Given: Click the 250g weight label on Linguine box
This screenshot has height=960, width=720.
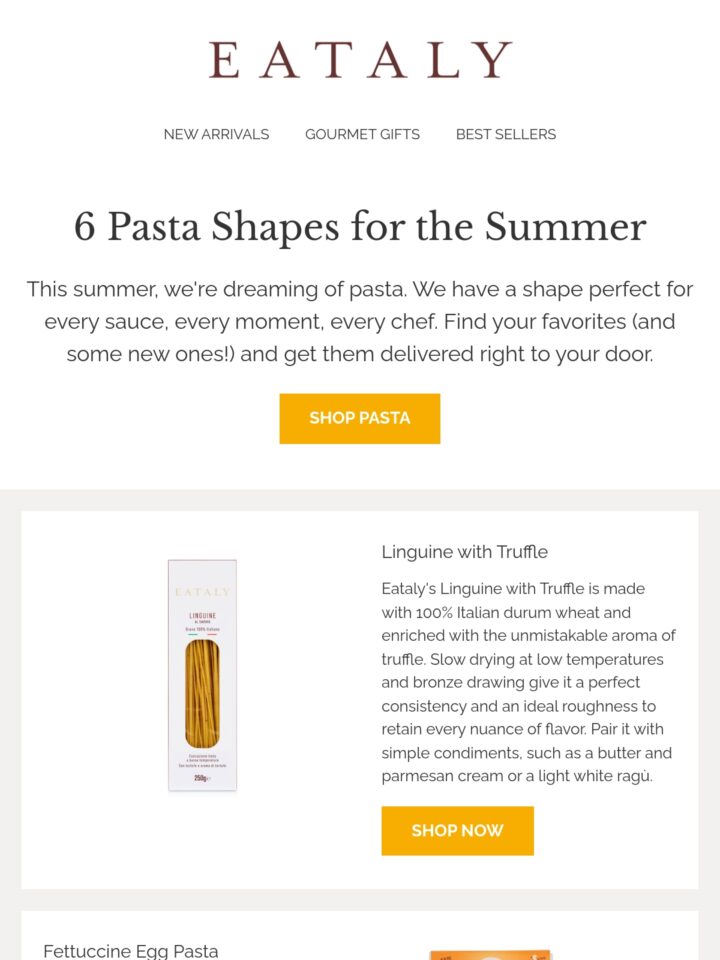Looking at the screenshot, I should pyautogui.click(x=202, y=778).
